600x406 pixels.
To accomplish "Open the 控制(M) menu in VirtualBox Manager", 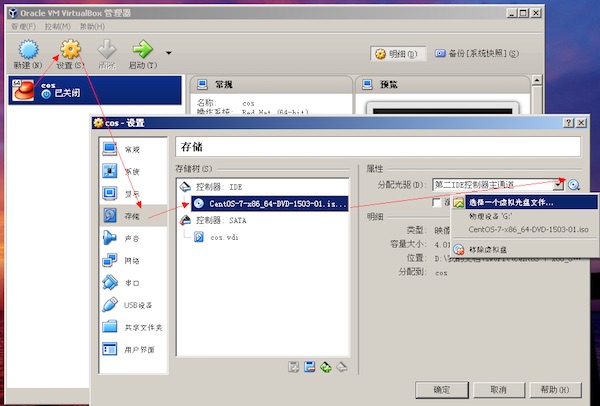I will pos(57,26).
